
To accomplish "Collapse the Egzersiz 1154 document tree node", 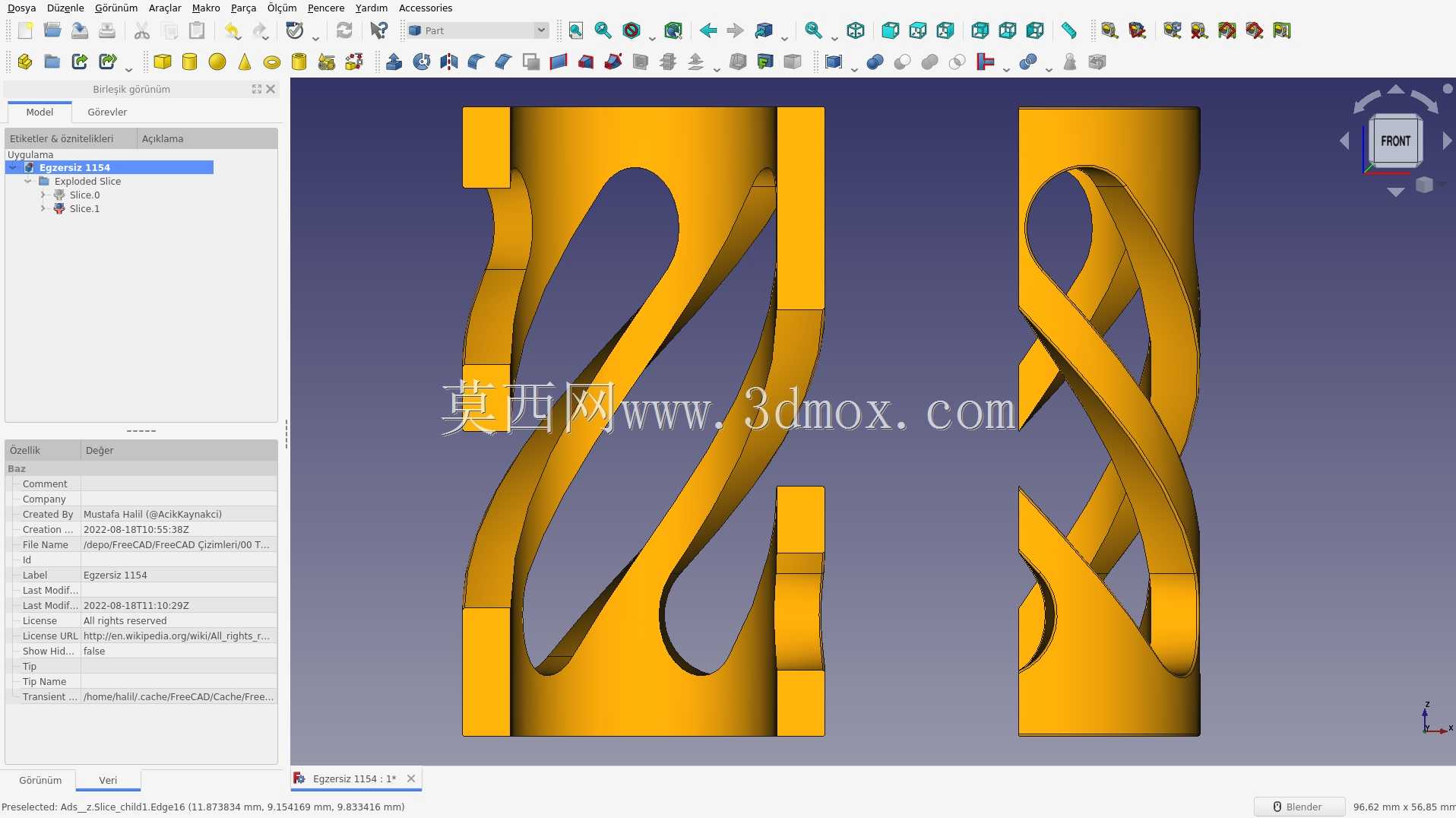I will pos(13,167).
